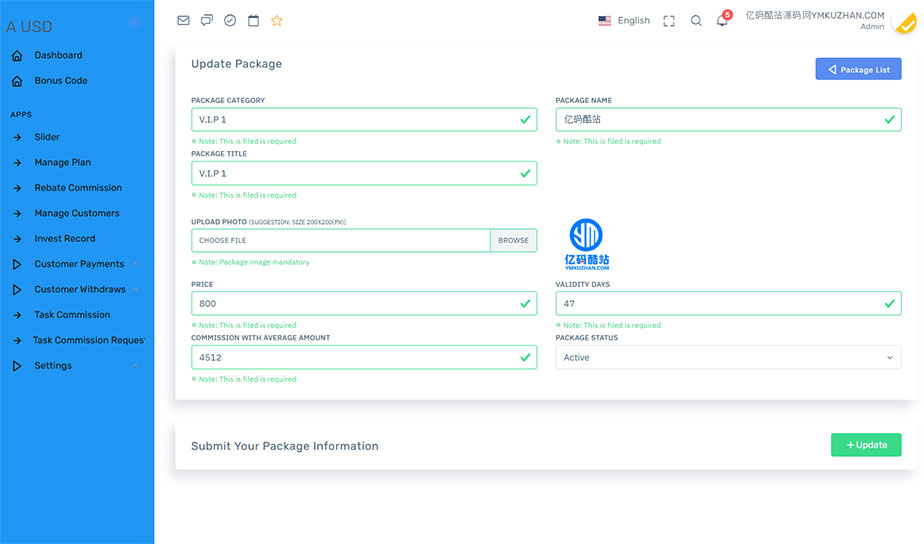The height and width of the screenshot is (544, 924).
Task: Open notifications bell with badge
Action: coord(722,20)
